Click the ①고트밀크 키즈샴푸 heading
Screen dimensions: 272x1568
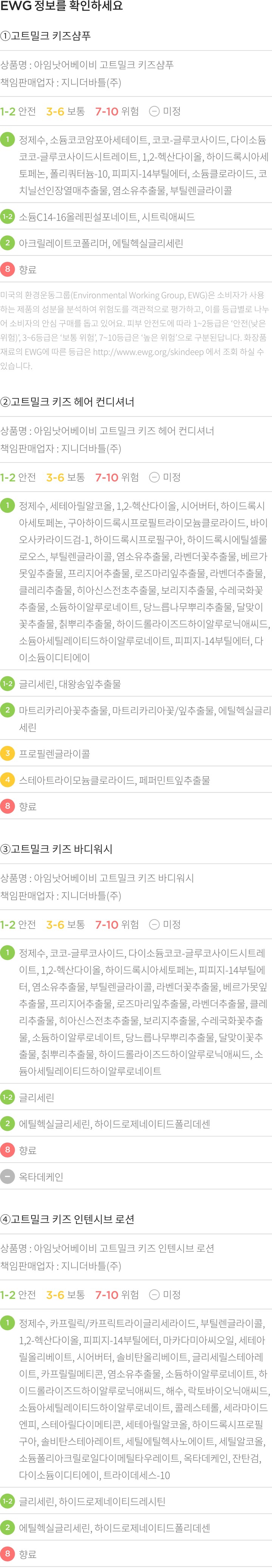46,36
